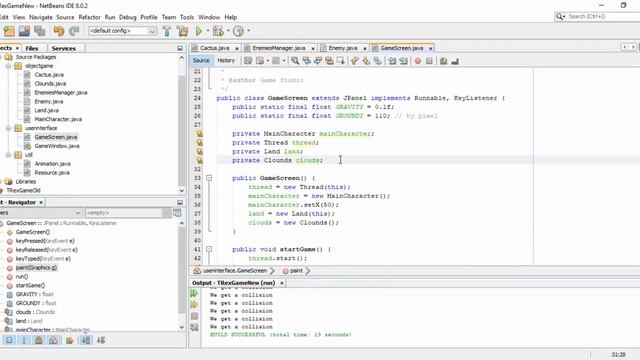This screenshot has width=640, height=360.
Task: Switch to the Enemy.java tab
Action: 343,48
